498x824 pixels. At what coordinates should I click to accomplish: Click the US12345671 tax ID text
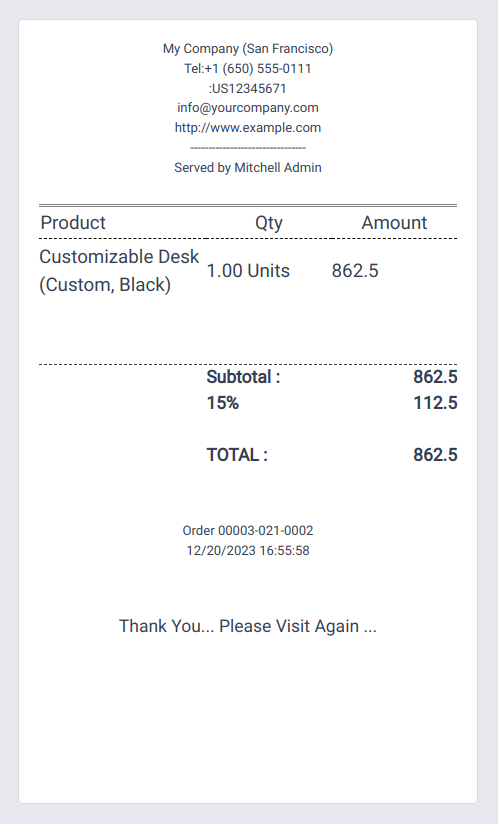coord(248,88)
